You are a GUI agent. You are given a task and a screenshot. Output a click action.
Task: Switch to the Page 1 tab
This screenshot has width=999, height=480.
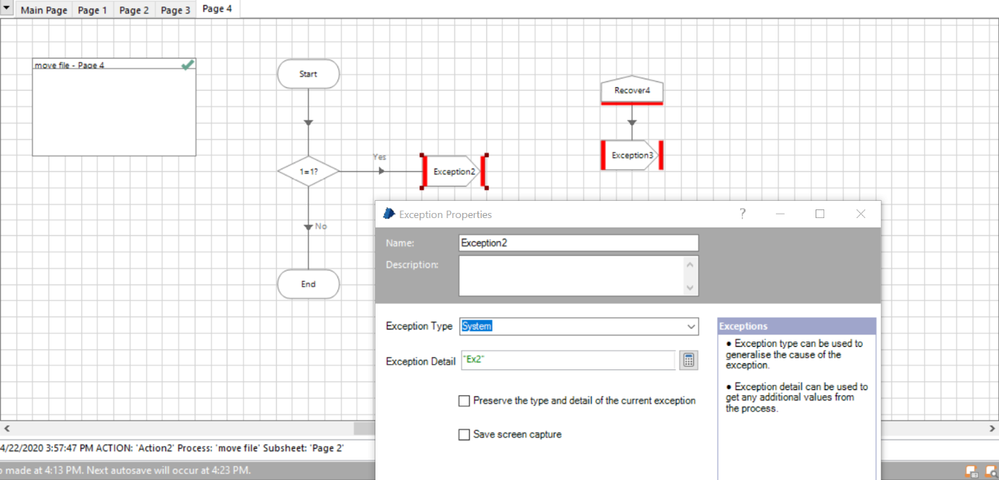(92, 11)
